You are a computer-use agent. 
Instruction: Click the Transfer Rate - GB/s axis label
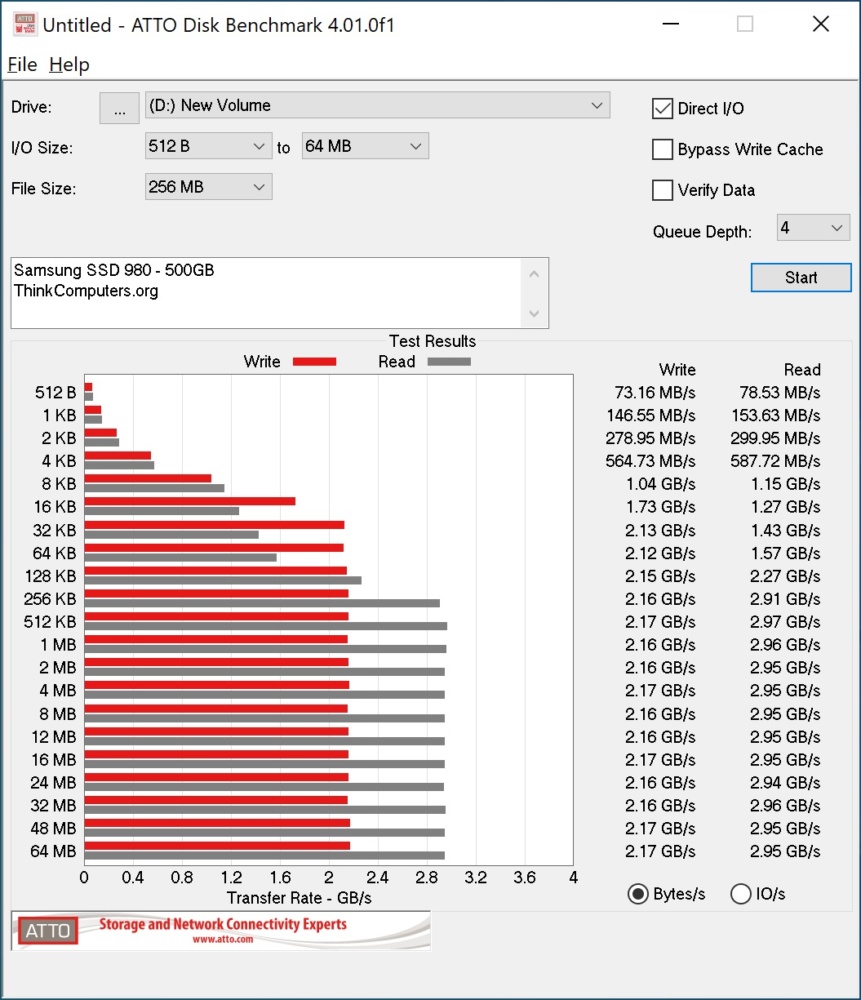(299, 898)
